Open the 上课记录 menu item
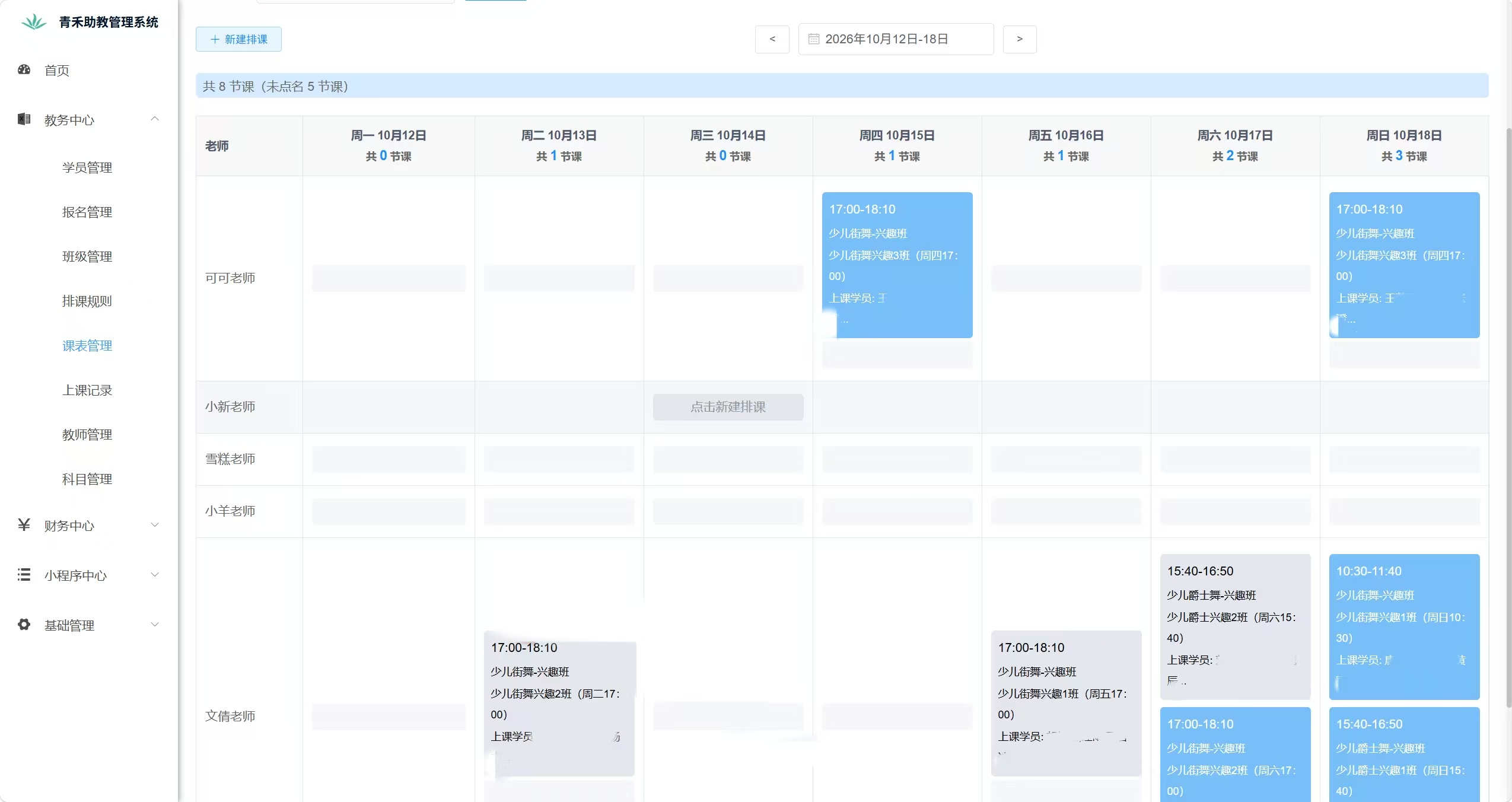Viewport: 1512px width, 802px height. click(x=87, y=390)
